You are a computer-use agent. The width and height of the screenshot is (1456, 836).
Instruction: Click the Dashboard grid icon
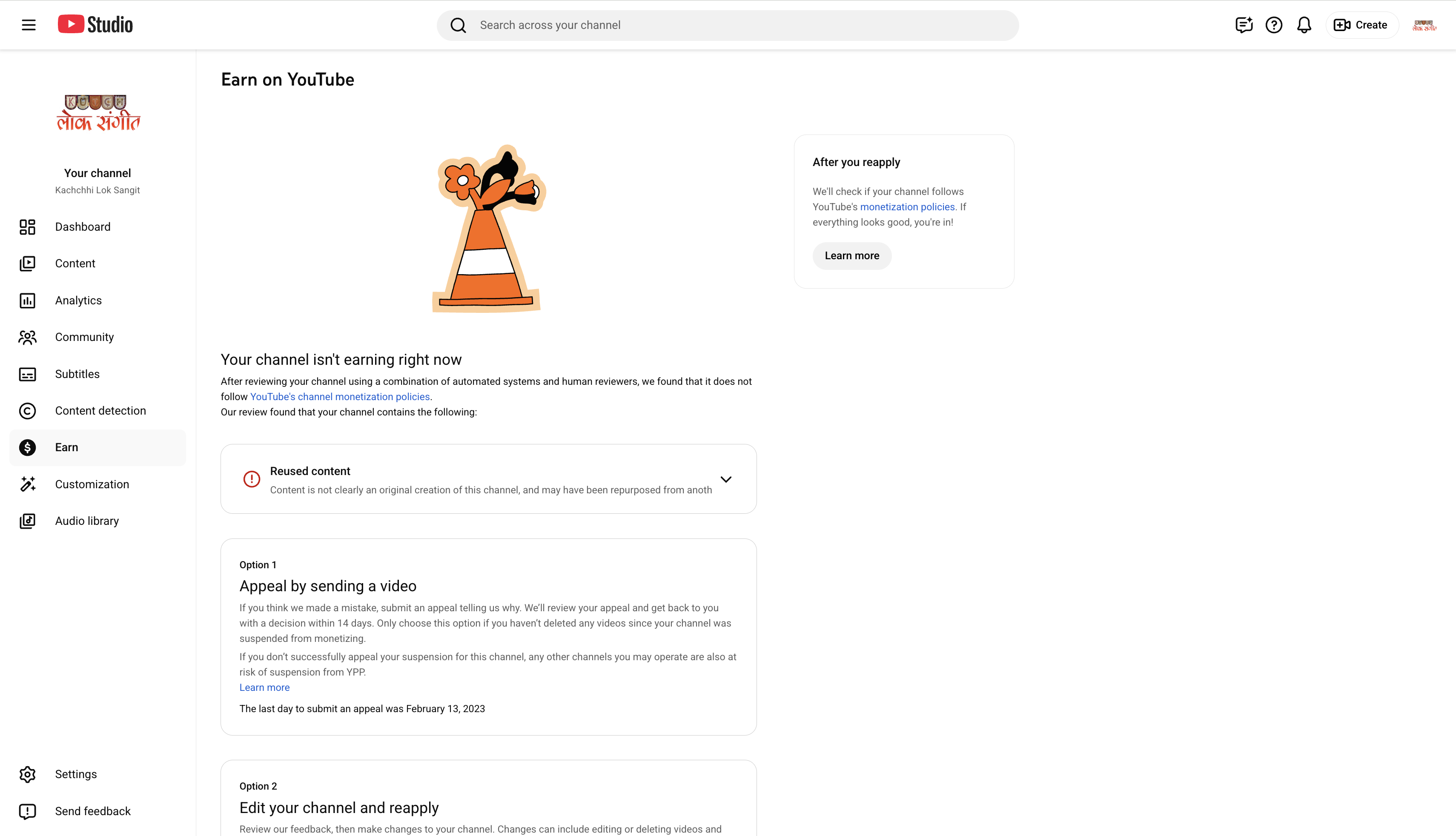pyautogui.click(x=28, y=227)
